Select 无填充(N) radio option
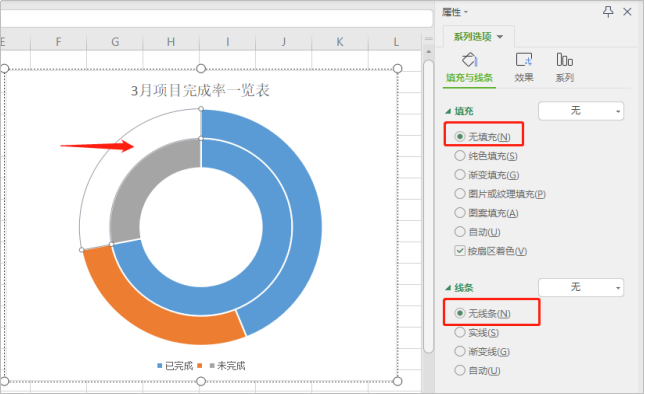The width and height of the screenshot is (645, 394). (482, 137)
